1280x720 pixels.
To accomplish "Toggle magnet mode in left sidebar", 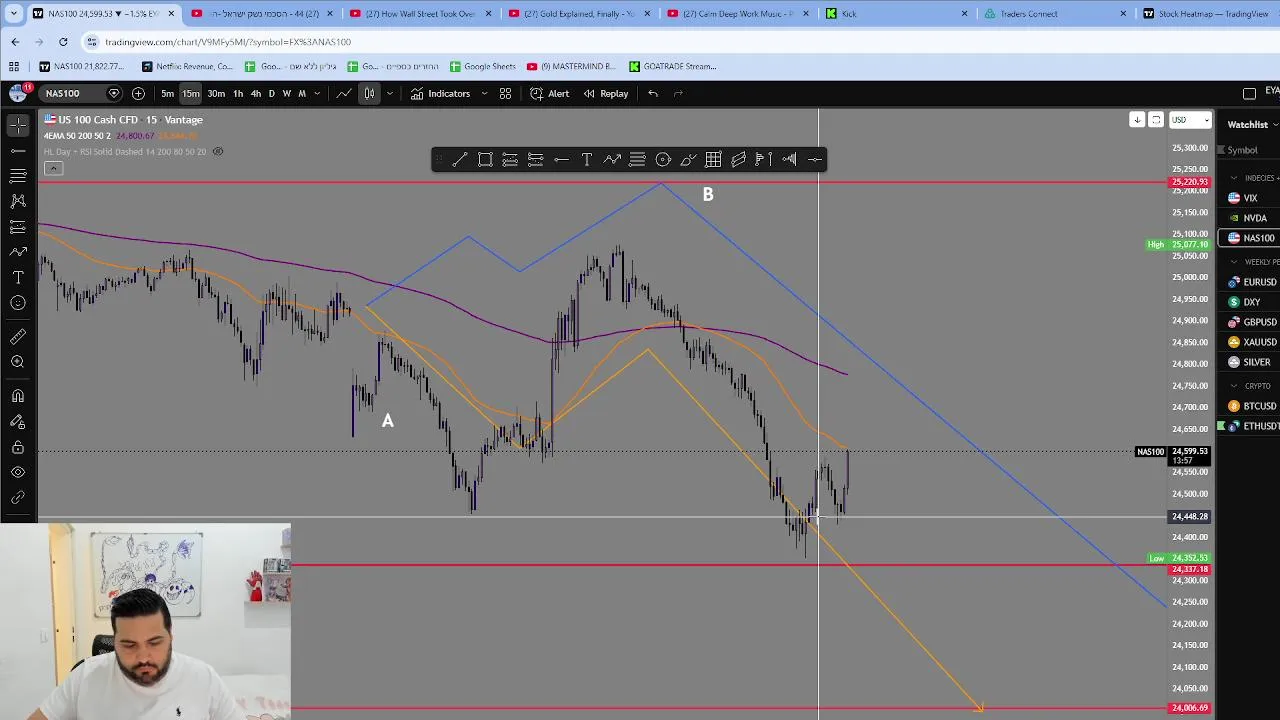I will pyautogui.click(x=18, y=396).
